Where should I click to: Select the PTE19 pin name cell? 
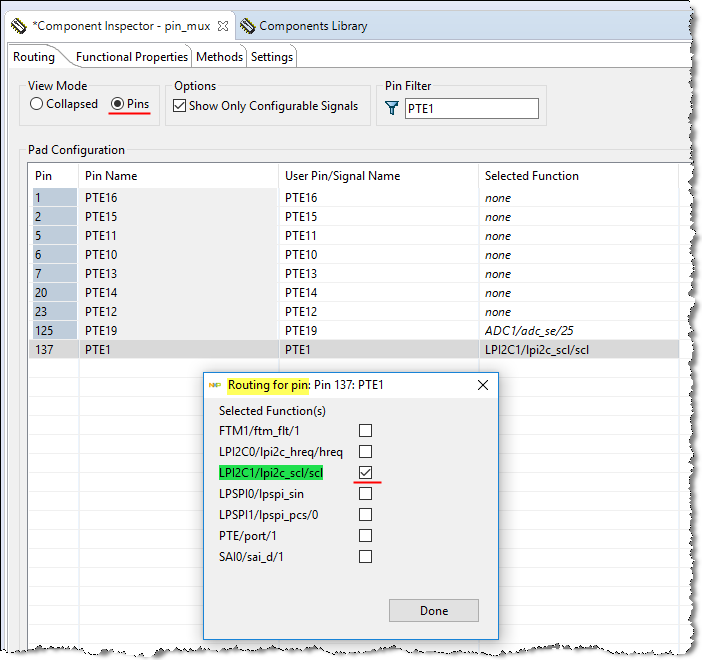coord(179,331)
